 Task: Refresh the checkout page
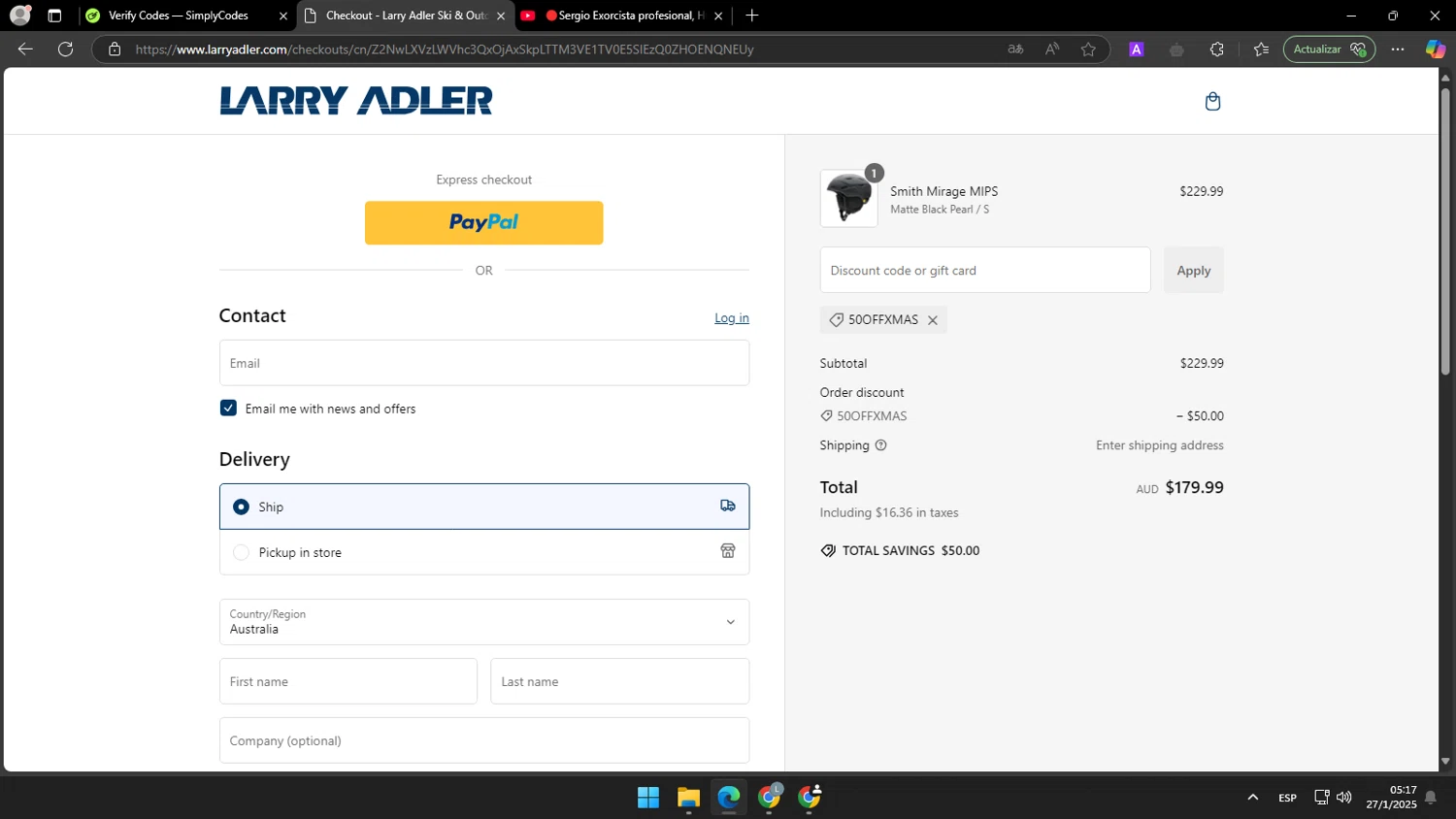pos(66,49)
